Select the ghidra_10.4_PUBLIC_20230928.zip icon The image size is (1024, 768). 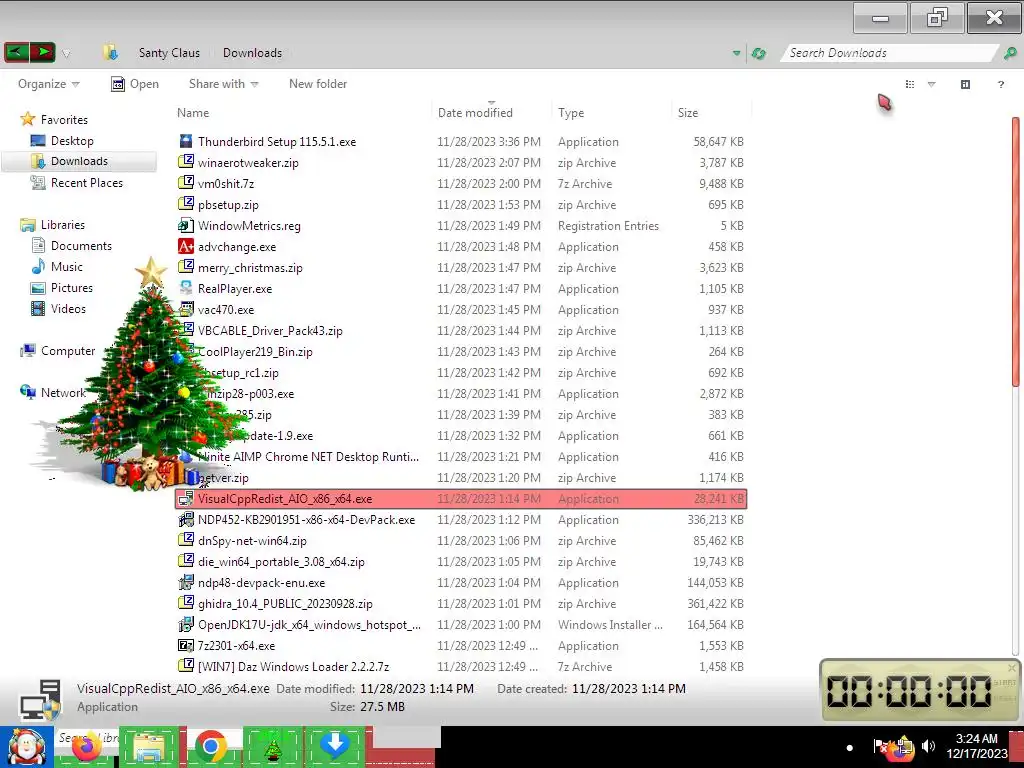[x=186, y=603]
